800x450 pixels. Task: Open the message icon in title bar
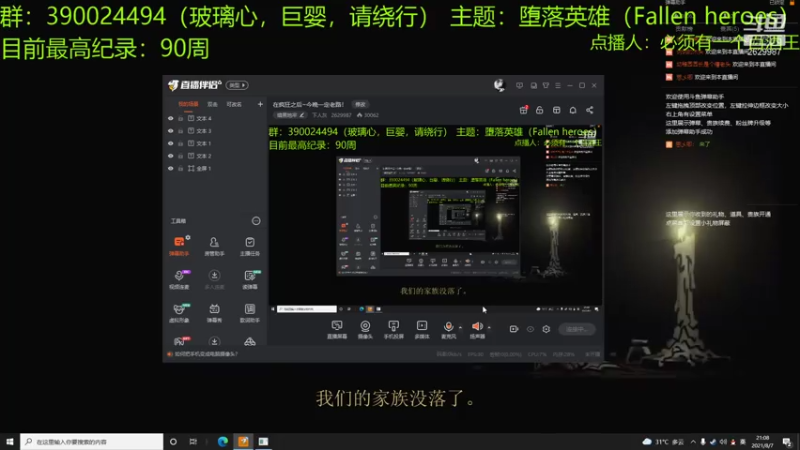(519, 85)
